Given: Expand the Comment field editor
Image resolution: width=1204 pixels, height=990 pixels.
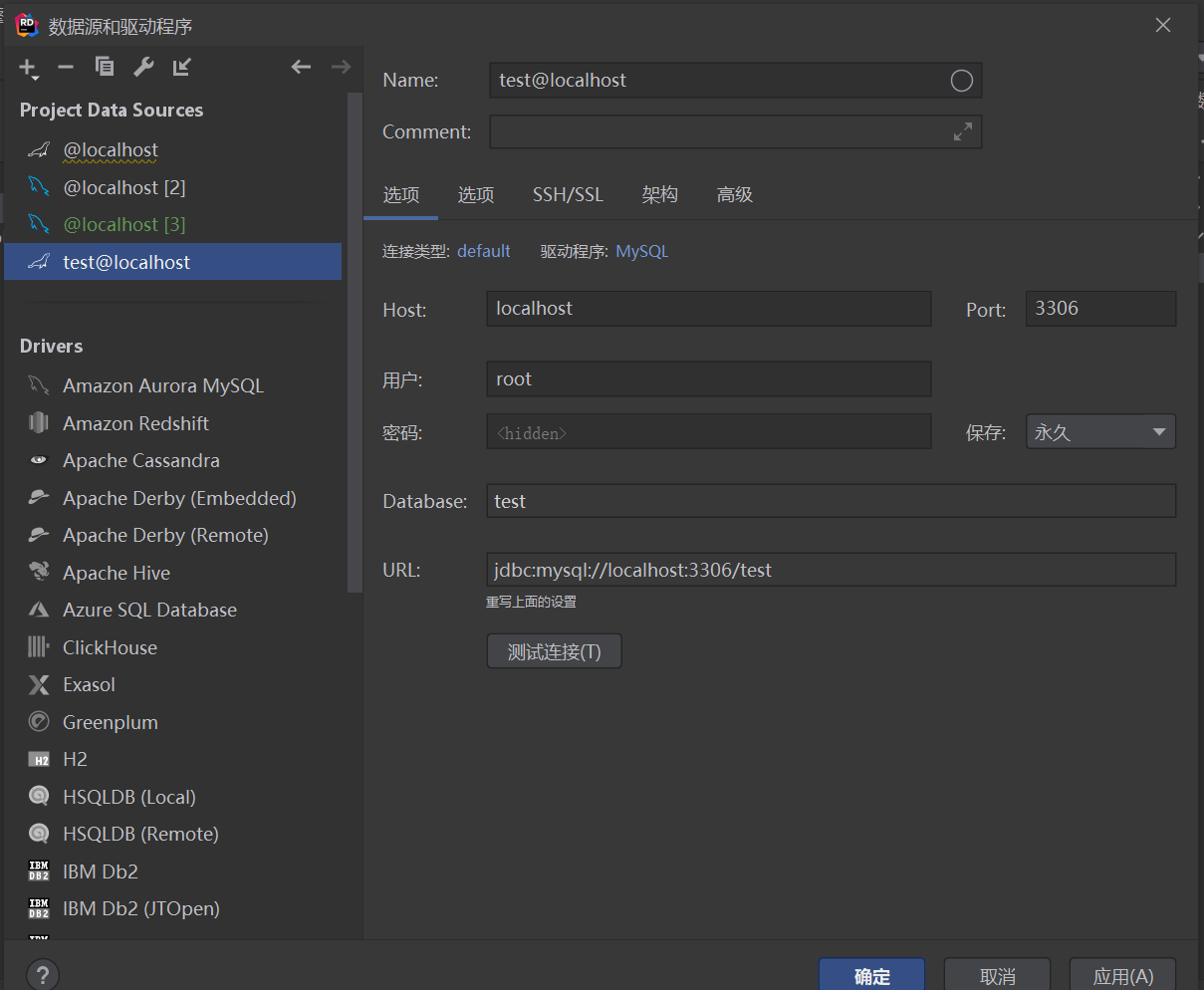Looking at the screenshot, I should [963, 131].
